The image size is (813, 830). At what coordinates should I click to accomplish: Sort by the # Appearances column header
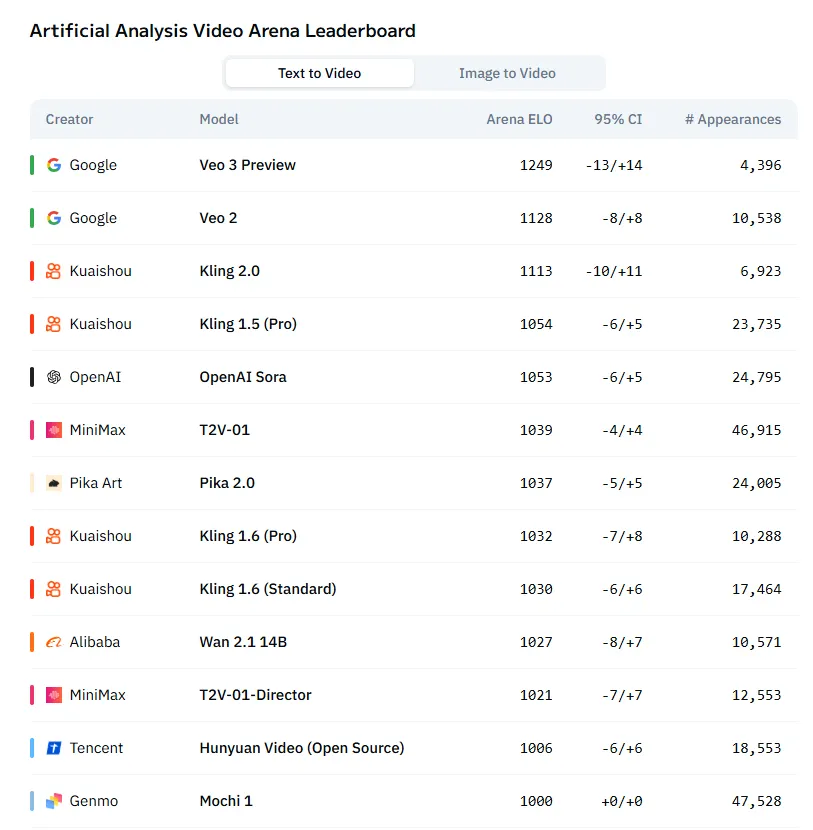point(733,119)
